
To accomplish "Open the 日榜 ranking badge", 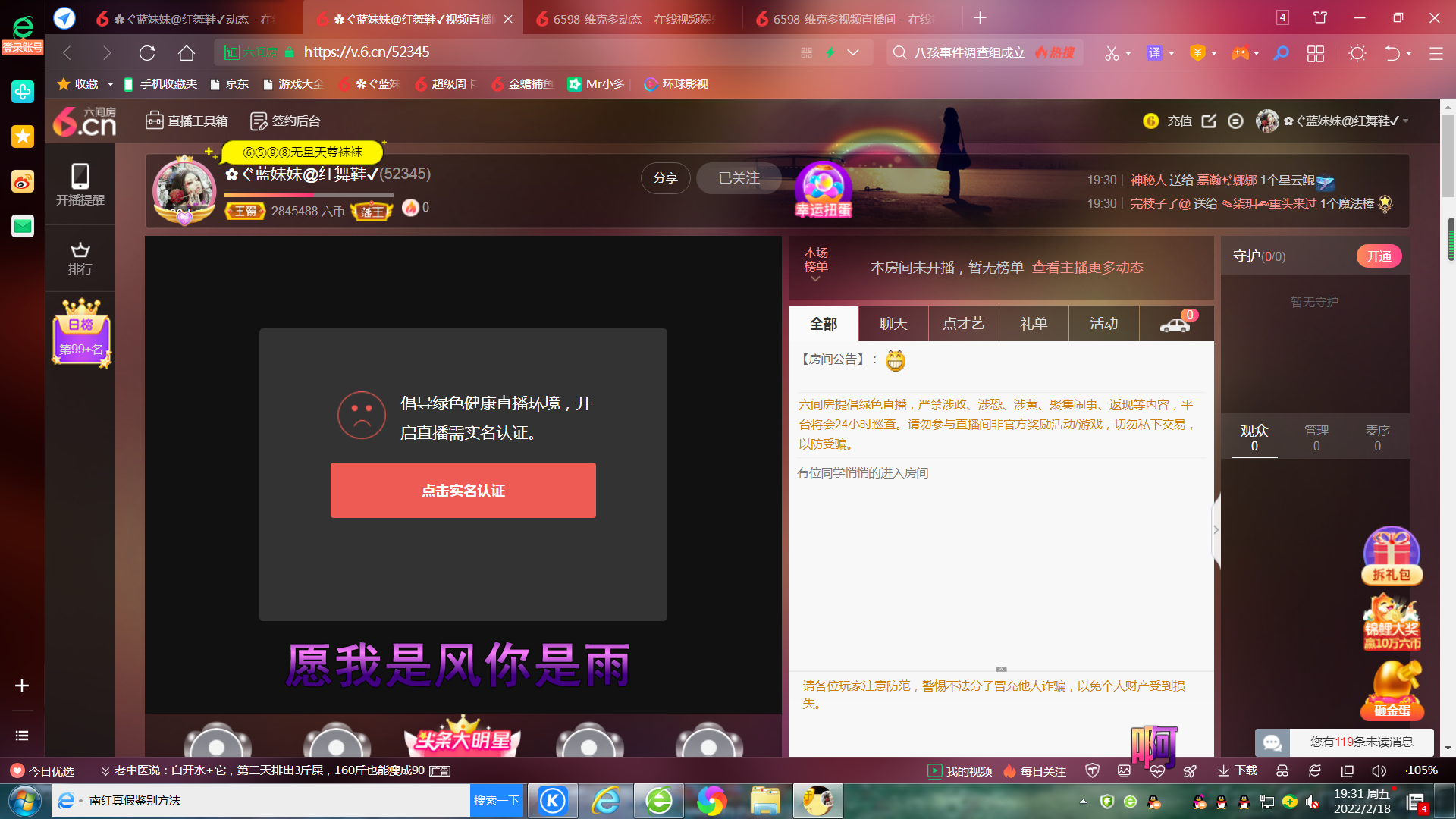I will [x=82, y=332].
